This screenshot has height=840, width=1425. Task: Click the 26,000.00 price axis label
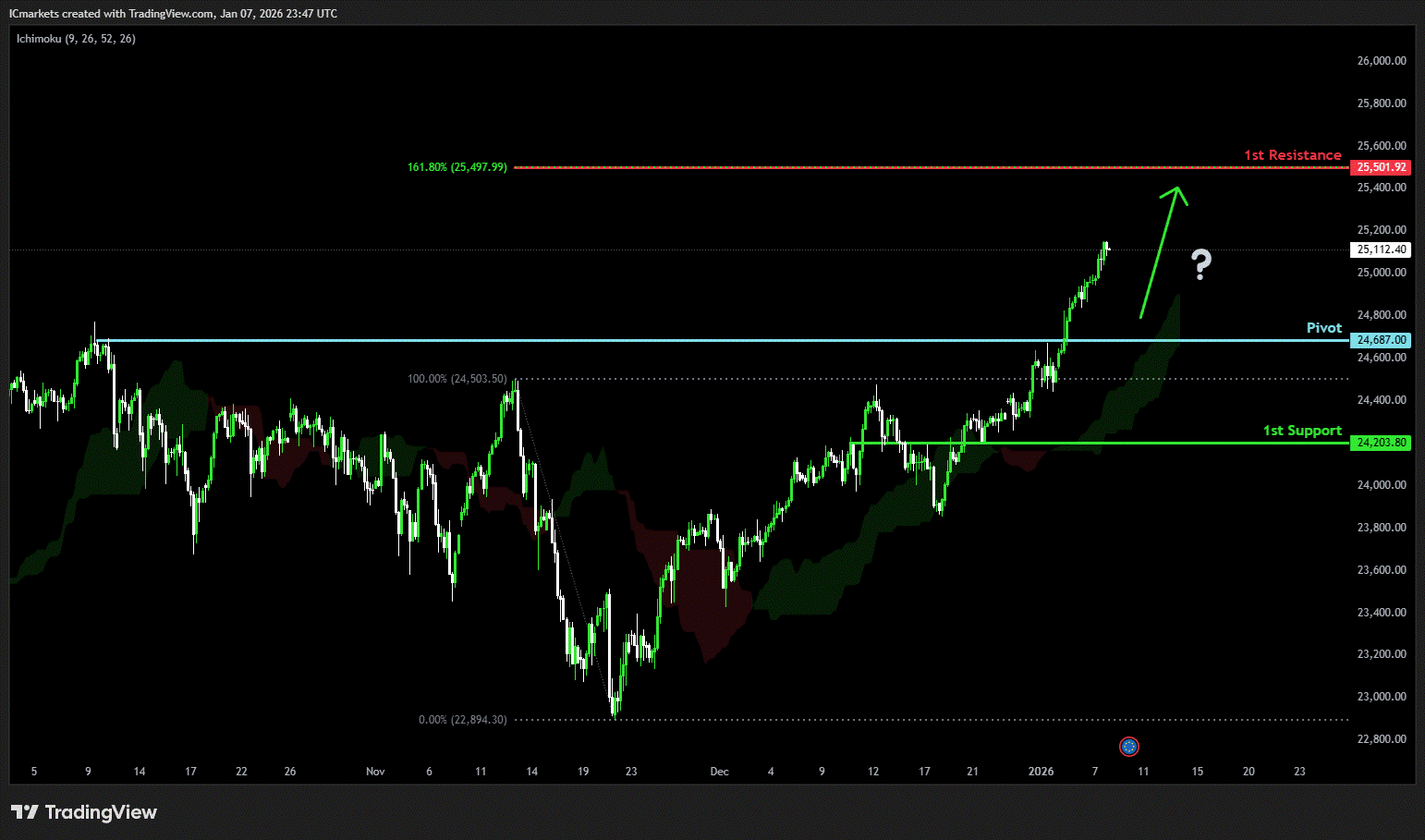coord(1381,61)
